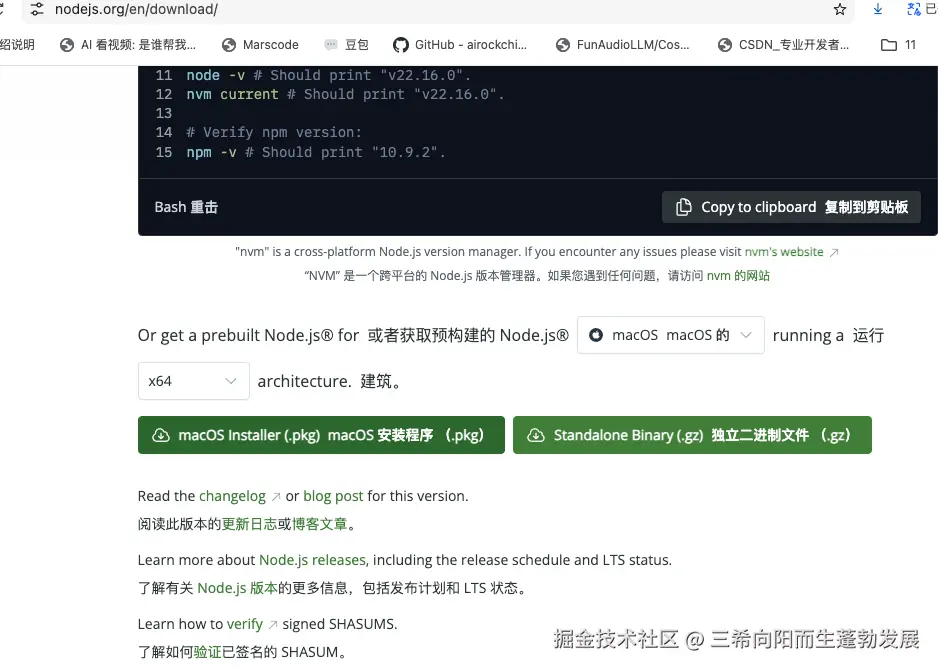Click the site settings icon in address bar
The height and width of the screenshot is (669, 938).
(x=37, y=9)
